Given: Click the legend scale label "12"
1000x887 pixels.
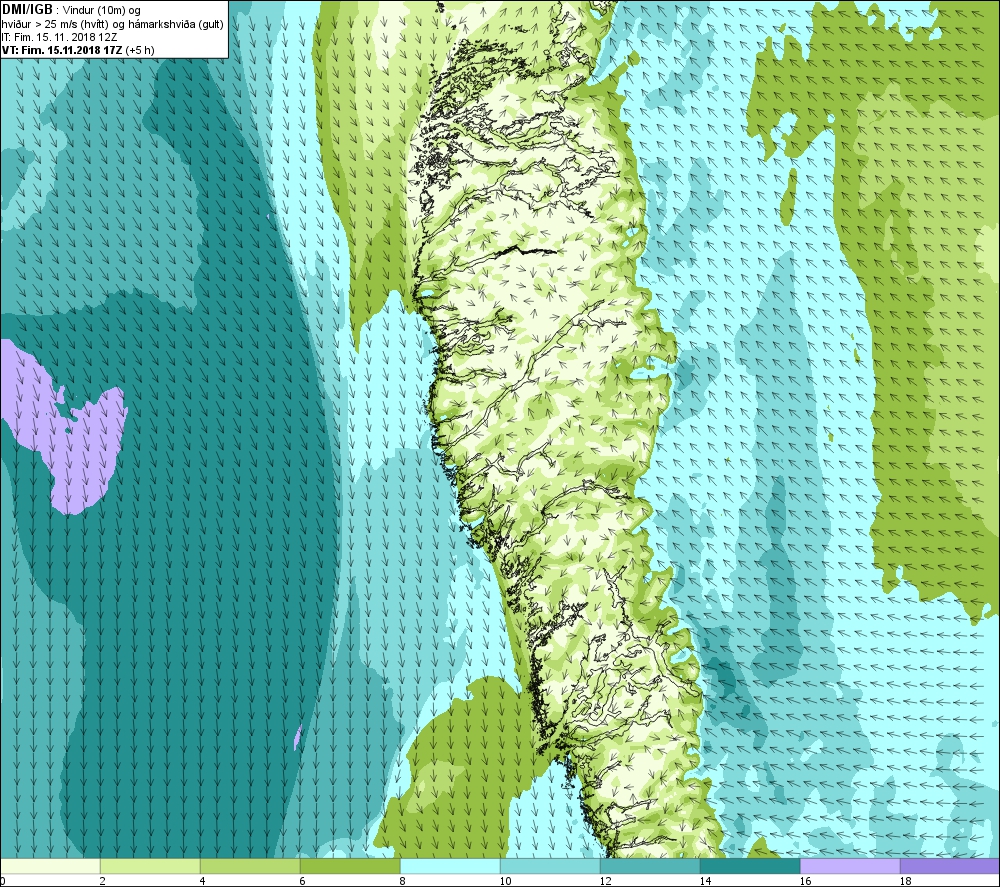Looking at the screenshot, I should point(605,881).
